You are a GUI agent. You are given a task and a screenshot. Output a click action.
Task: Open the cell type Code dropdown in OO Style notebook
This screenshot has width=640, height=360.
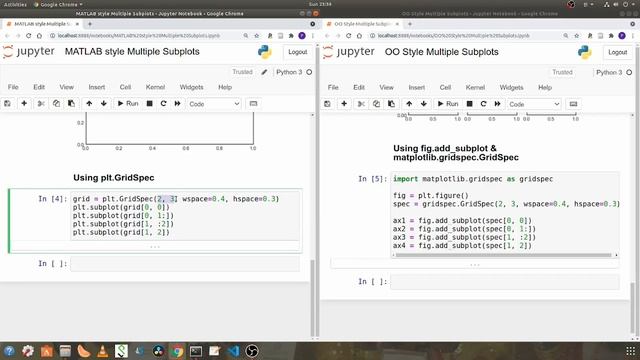click(x=534, y=104)
